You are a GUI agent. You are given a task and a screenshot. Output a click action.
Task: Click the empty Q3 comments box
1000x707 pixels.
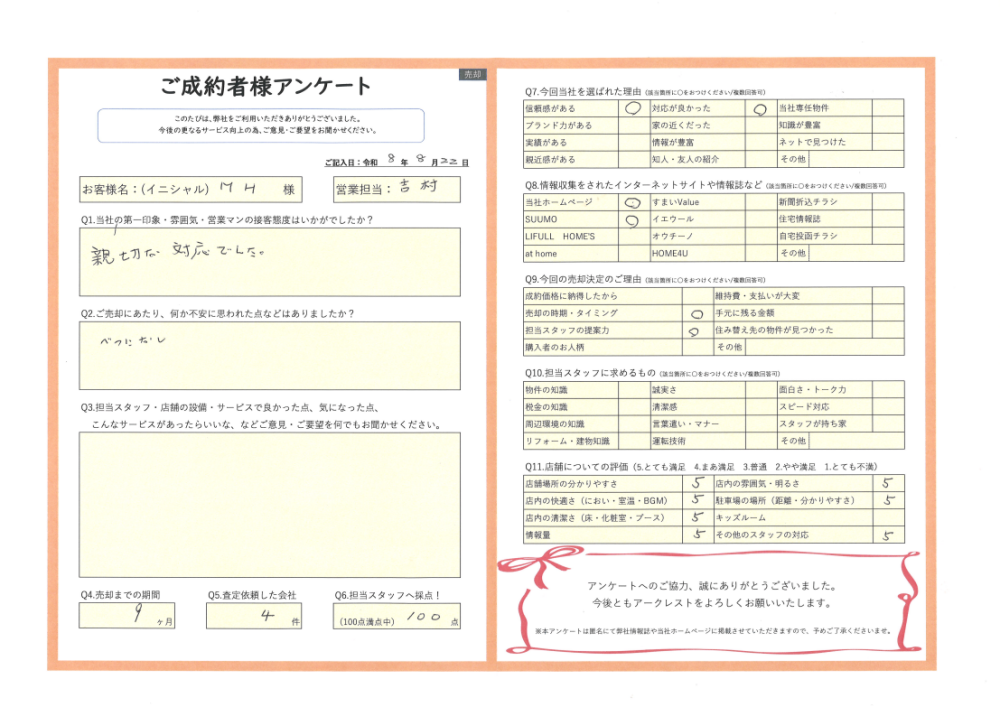coord(270,505)
